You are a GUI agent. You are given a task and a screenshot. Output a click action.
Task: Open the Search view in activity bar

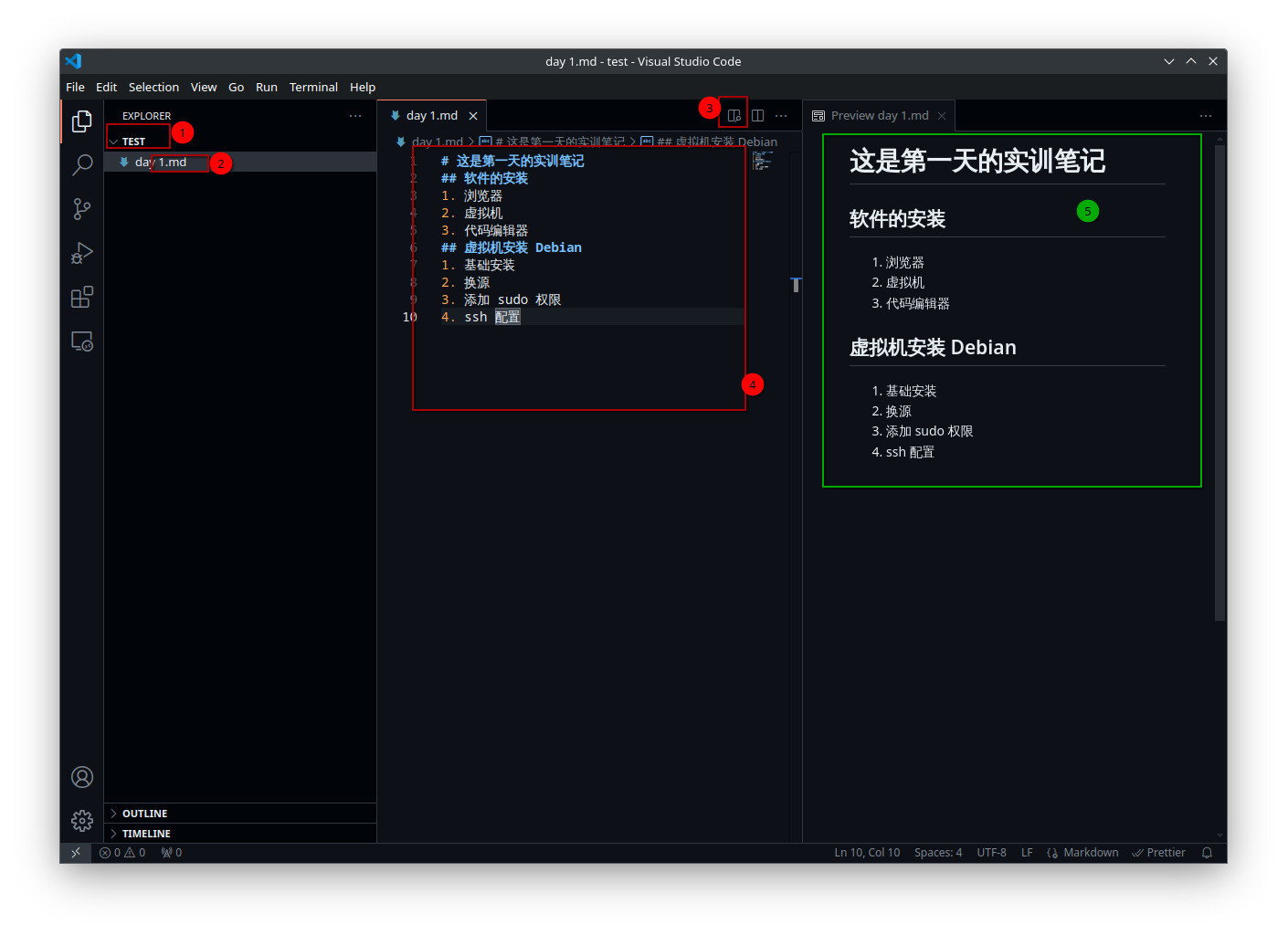82,165
